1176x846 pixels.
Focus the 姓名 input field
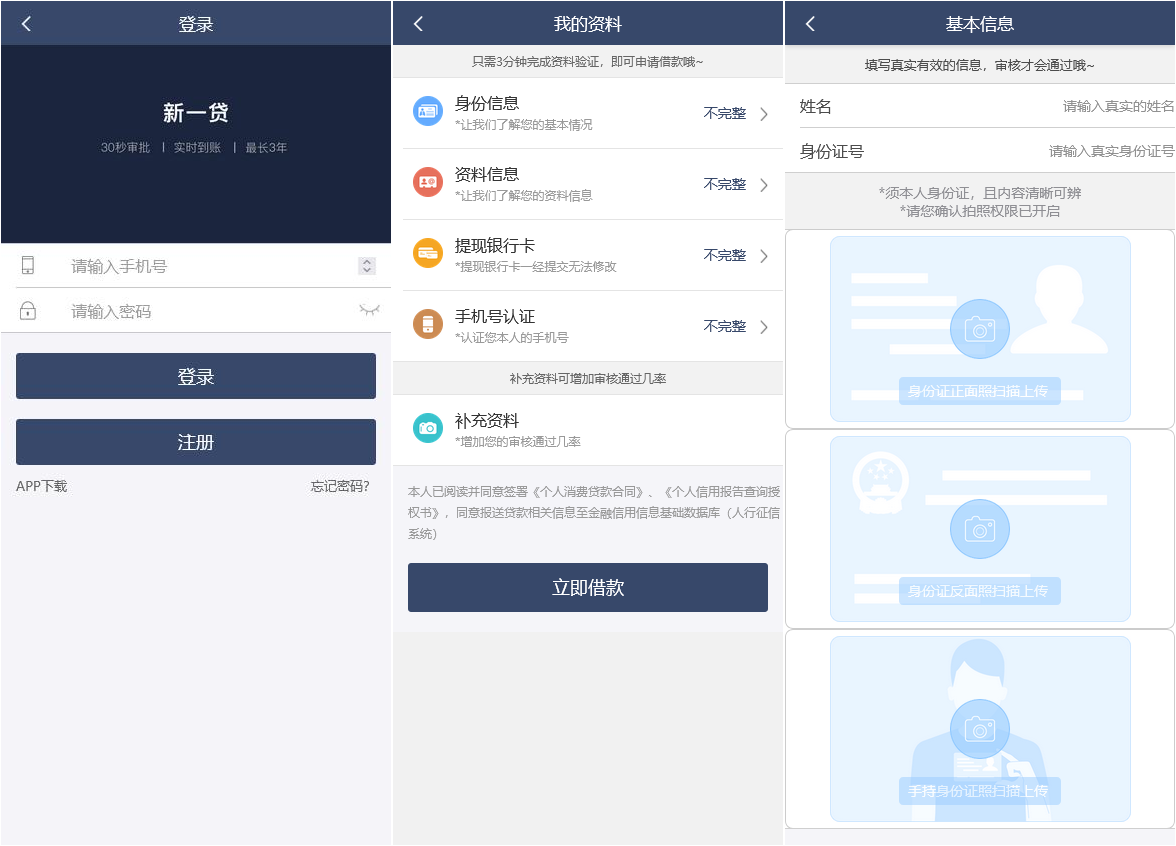[x=980, y=106]
